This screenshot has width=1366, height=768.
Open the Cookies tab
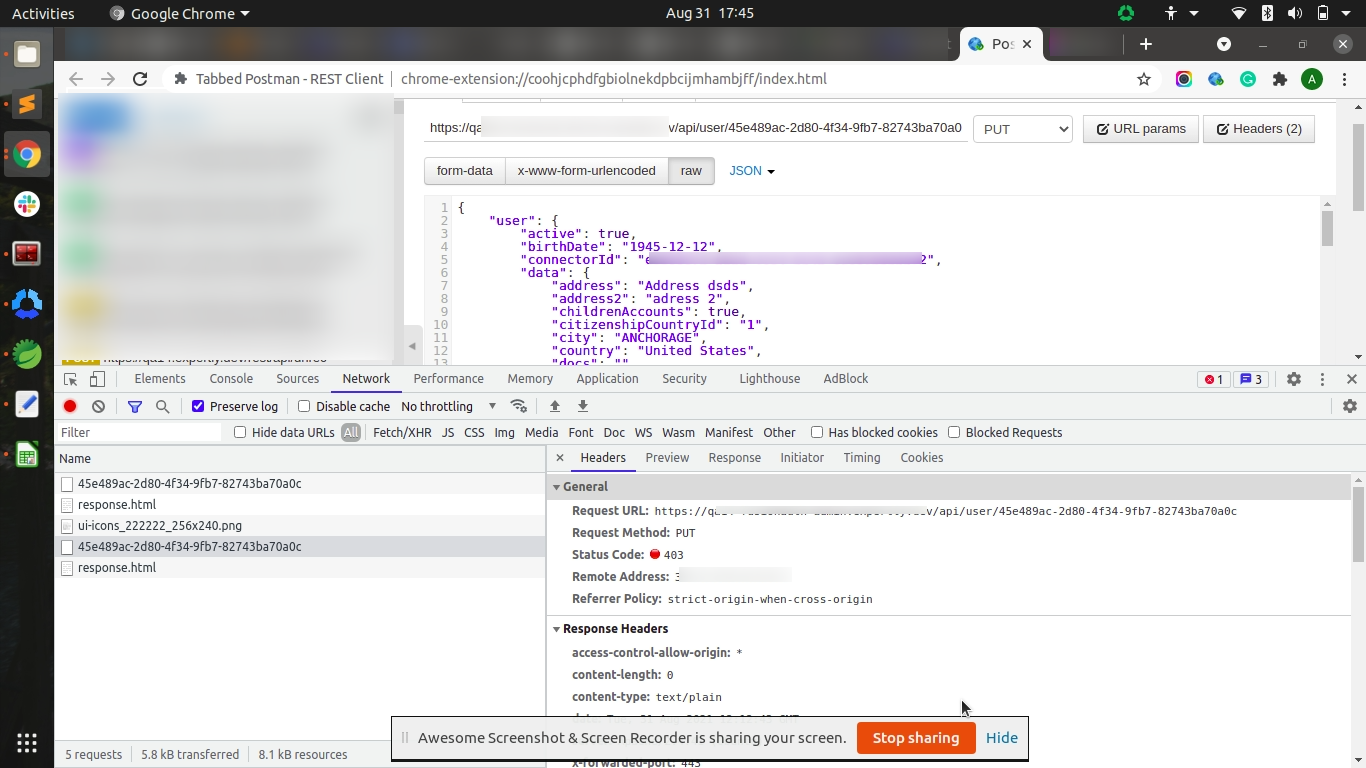click(x=922, y=457)
